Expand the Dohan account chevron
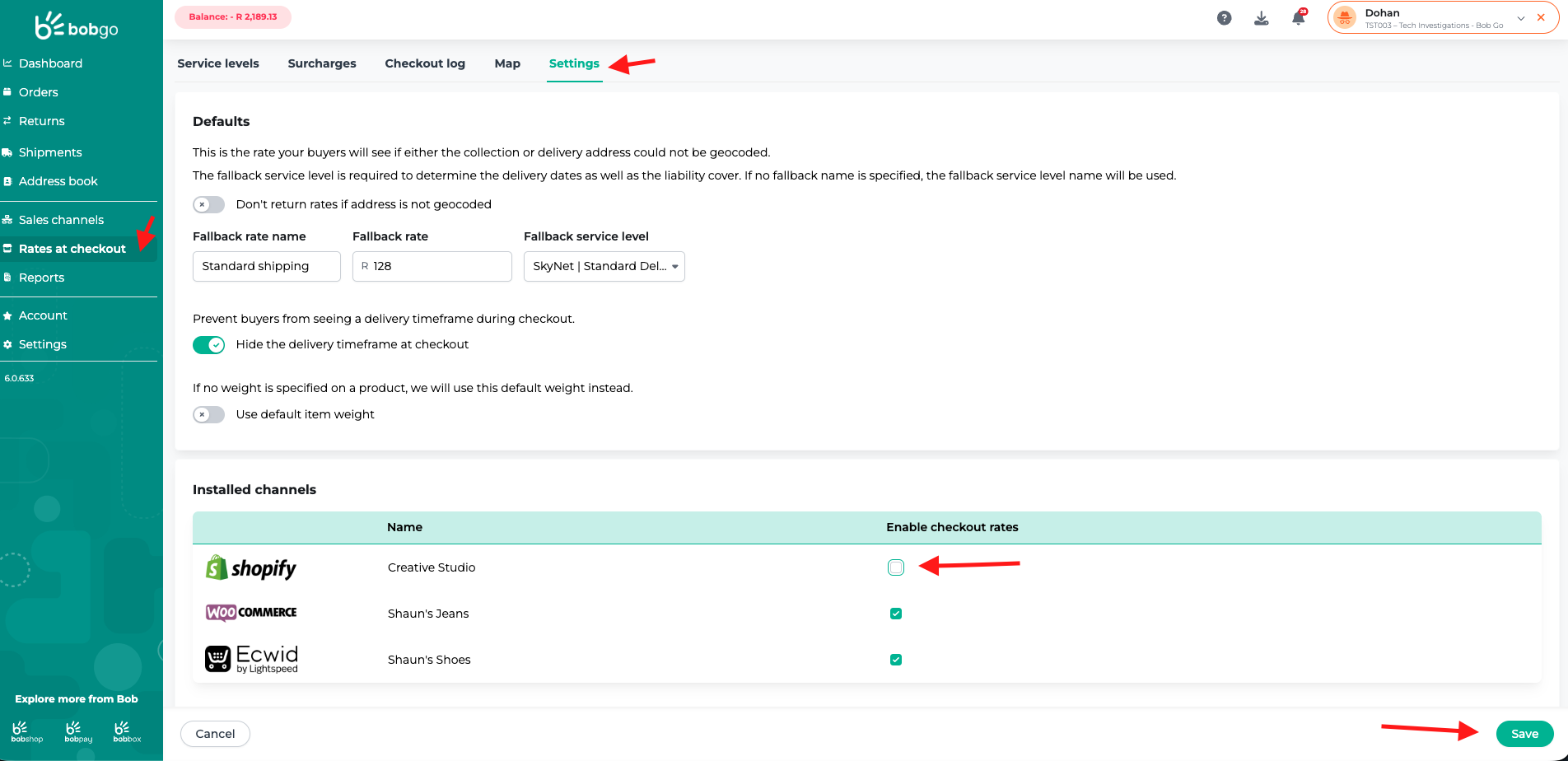The height and width of the screenshot is (761, 1568). tap(1520, 18)
